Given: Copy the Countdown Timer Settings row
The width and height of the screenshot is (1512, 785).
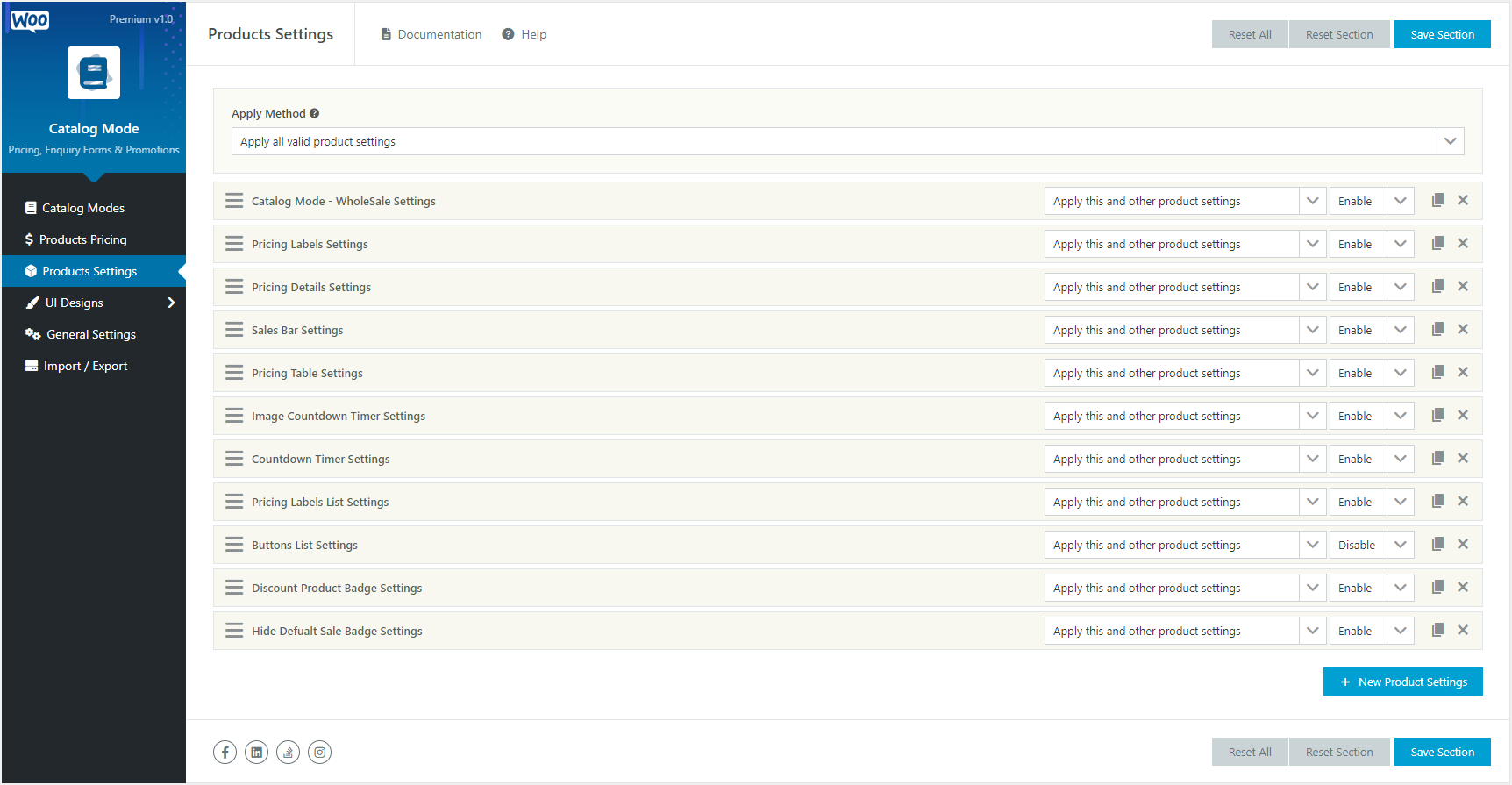Looking at the screenshot, I should pos(1437,458).
